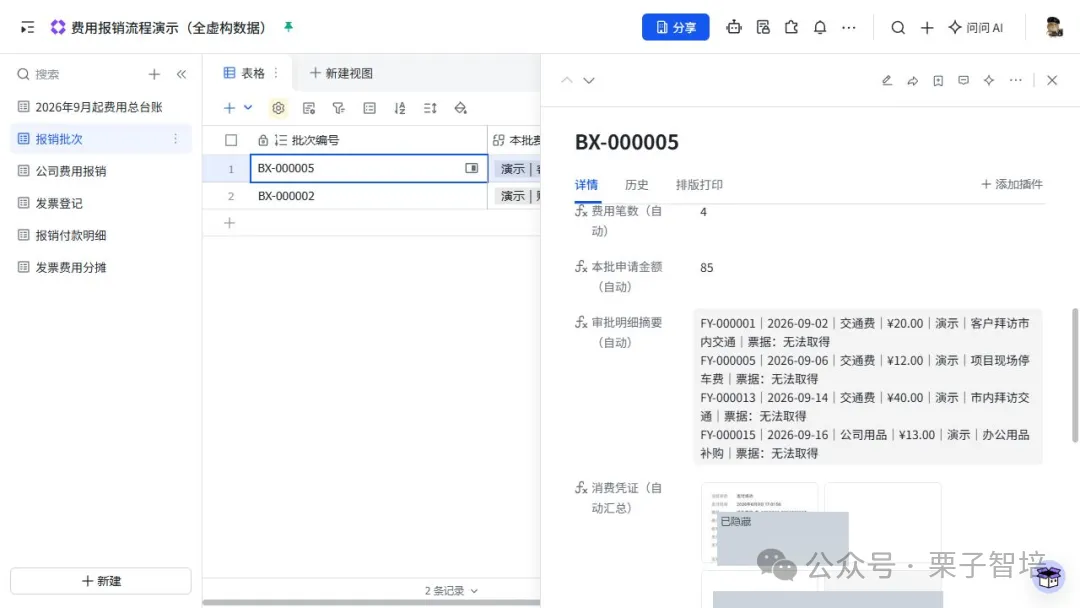Switch to 表格 view tab
Image resolution: width=1080 pixels, height=608 pixels.
[245, 73]
